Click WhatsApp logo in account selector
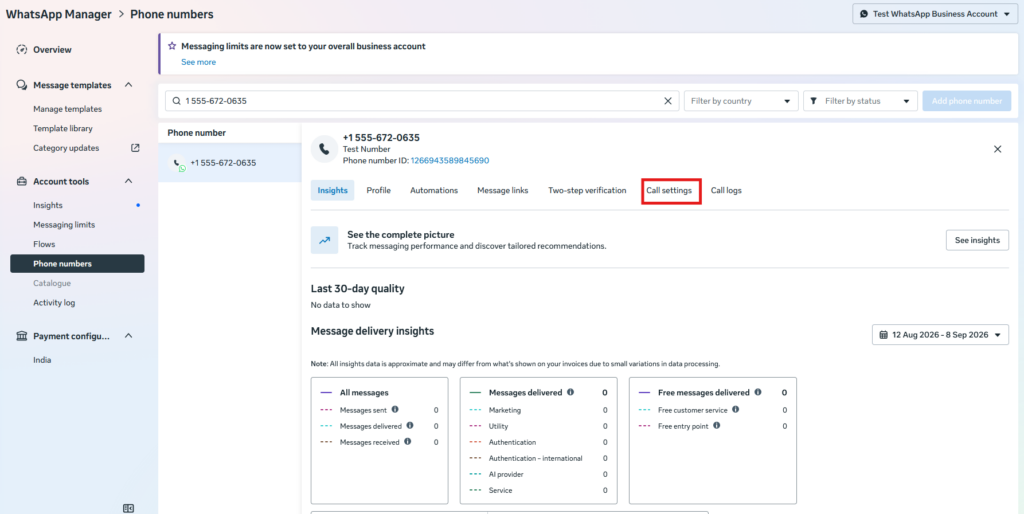Viewport: 1024px width, 514px height. coord(864,14)
